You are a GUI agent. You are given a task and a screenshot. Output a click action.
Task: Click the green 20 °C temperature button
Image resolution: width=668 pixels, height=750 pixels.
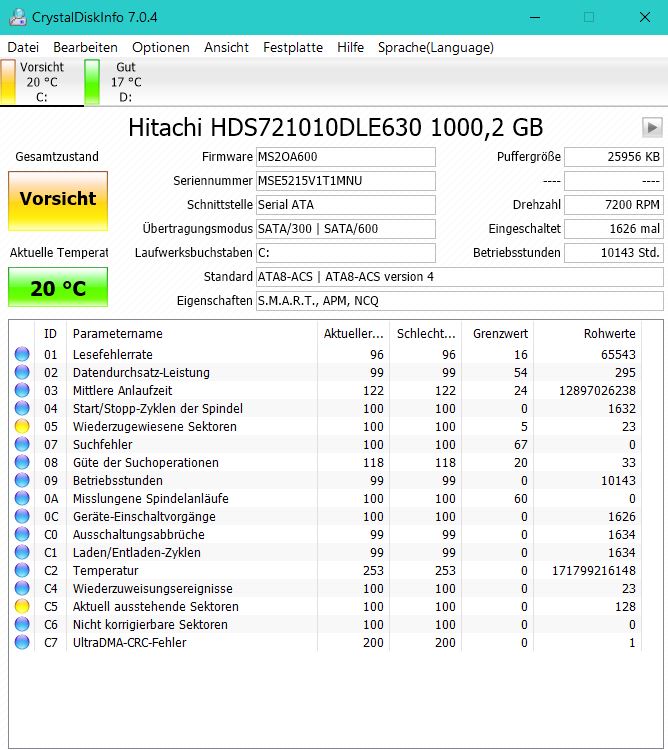point(58,287)
